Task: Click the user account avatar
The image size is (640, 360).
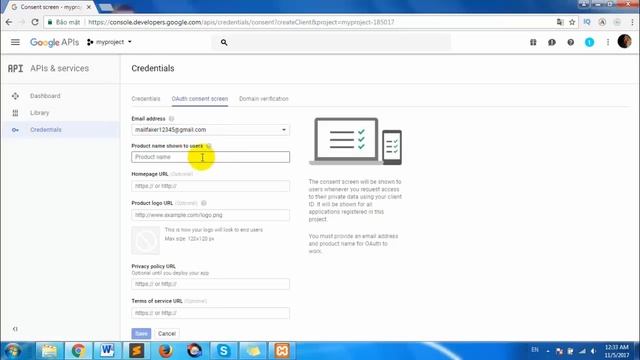Action: pos(624,41)
